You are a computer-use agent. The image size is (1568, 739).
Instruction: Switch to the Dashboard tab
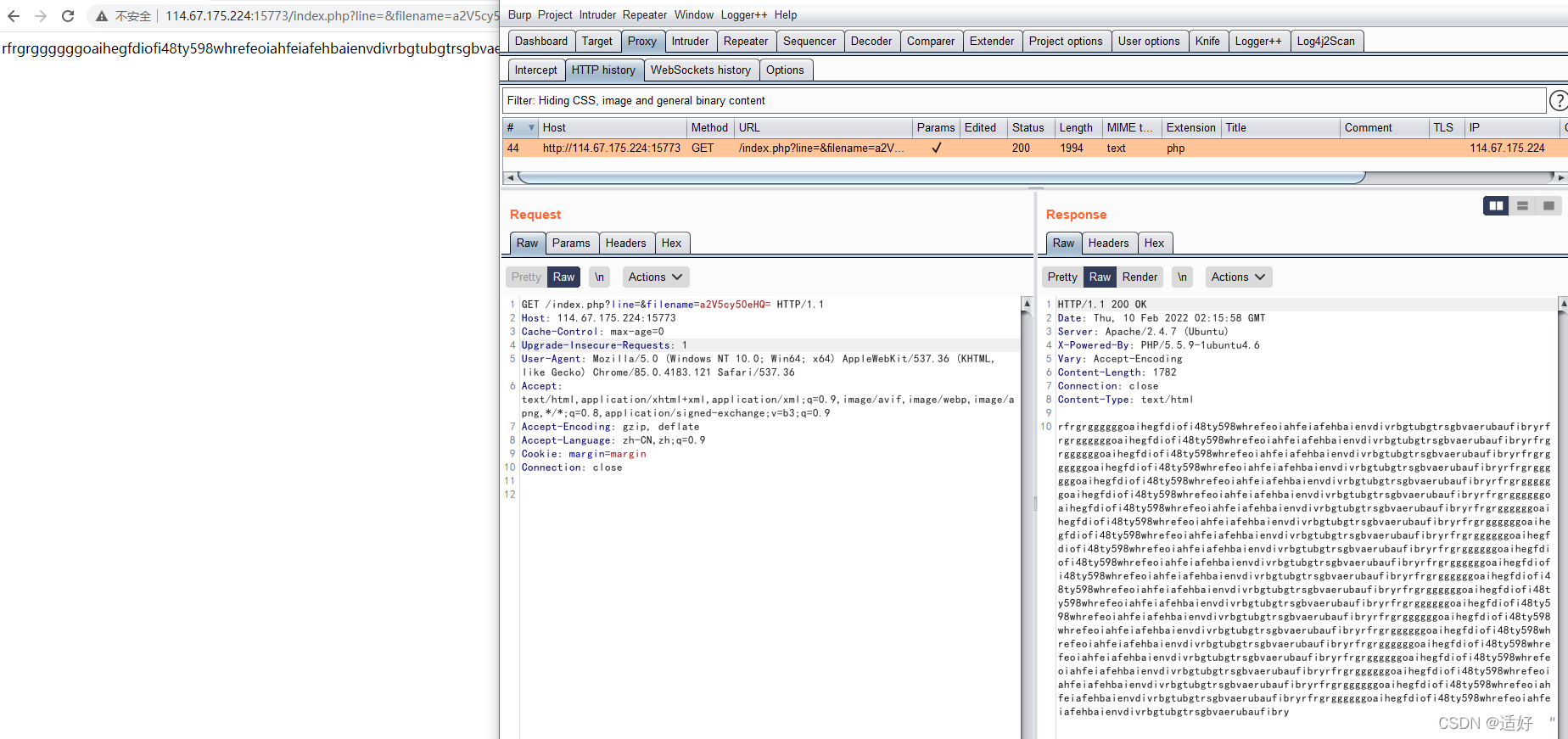pos(541,41)
